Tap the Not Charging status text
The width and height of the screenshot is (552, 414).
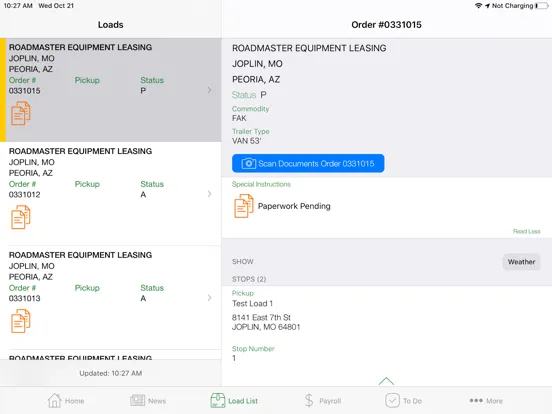pos(512,6)
